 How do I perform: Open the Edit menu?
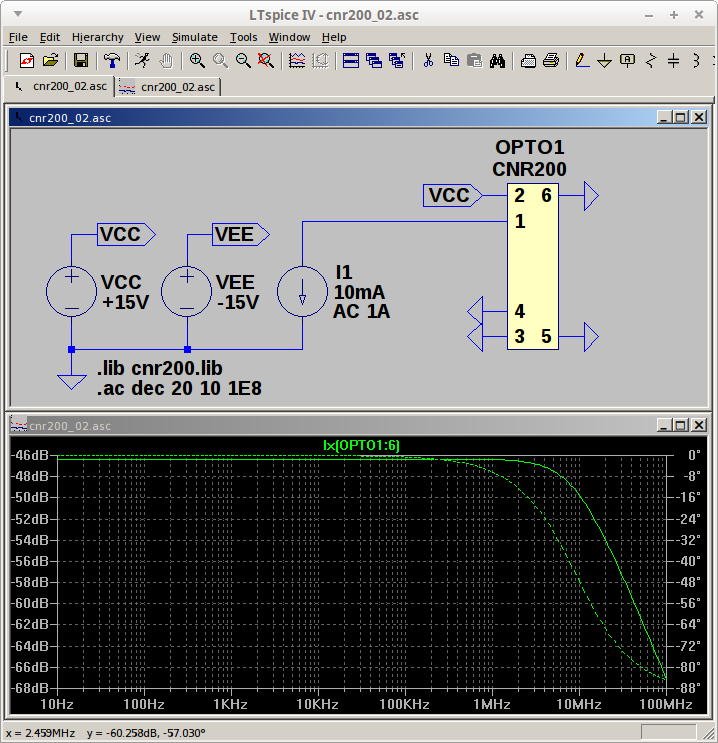(50, 37)
